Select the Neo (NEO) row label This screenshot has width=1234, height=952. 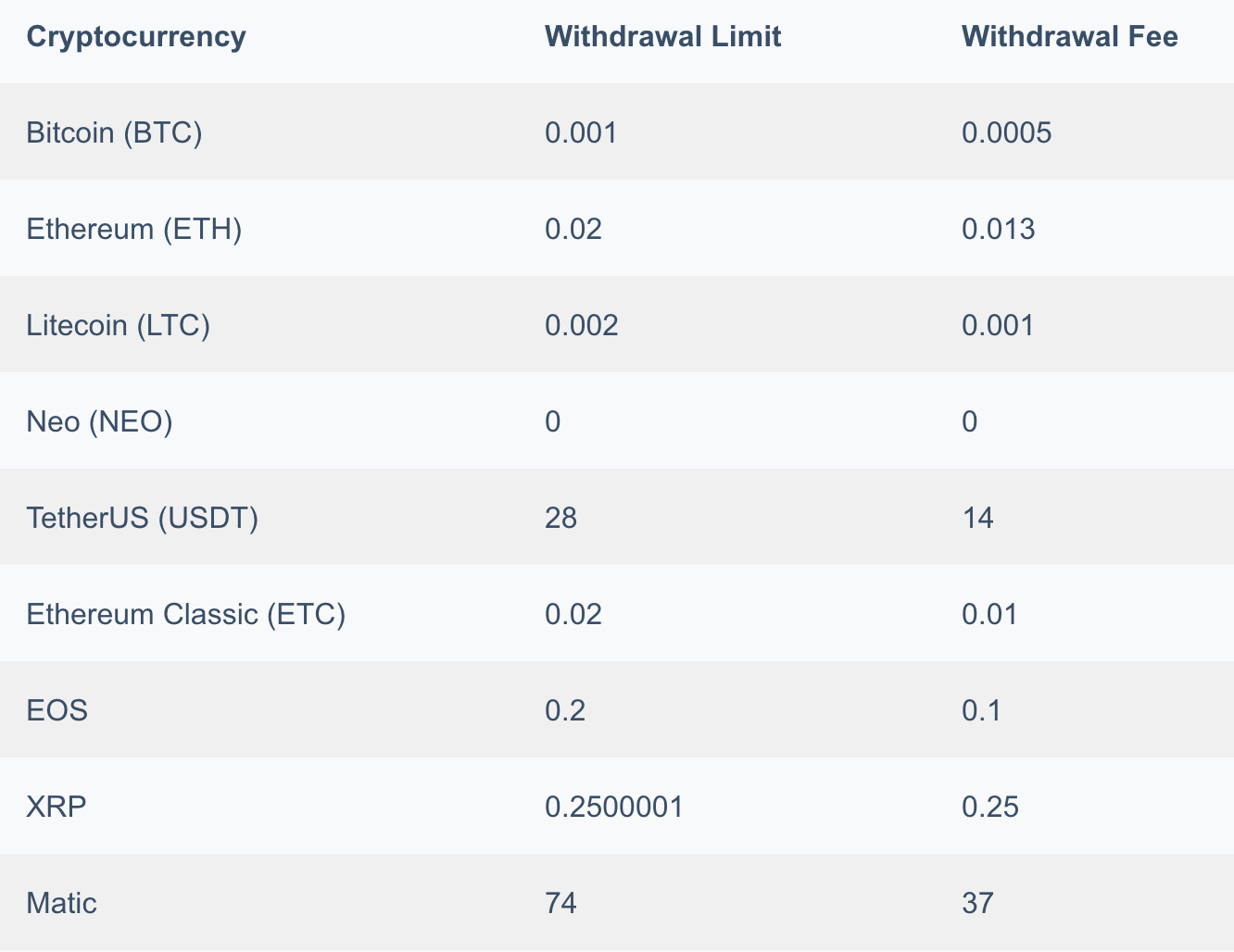tap(100, 422)
